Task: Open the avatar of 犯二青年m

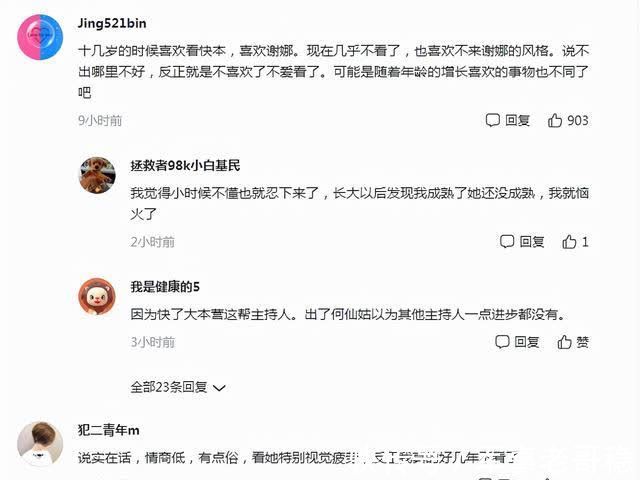Action: pyautogui.click(x=40, y=444)
